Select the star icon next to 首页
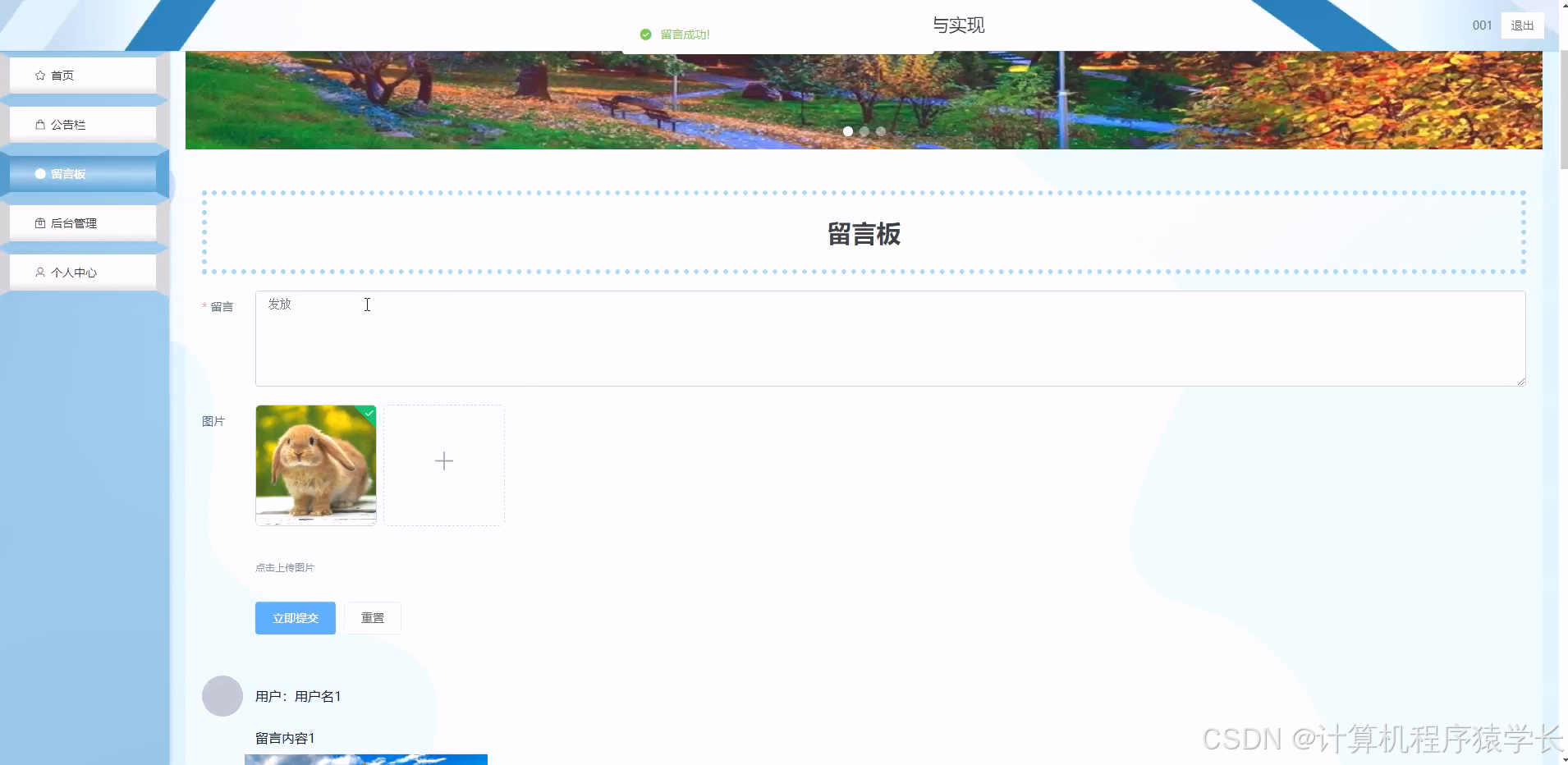 coord(39,75)
